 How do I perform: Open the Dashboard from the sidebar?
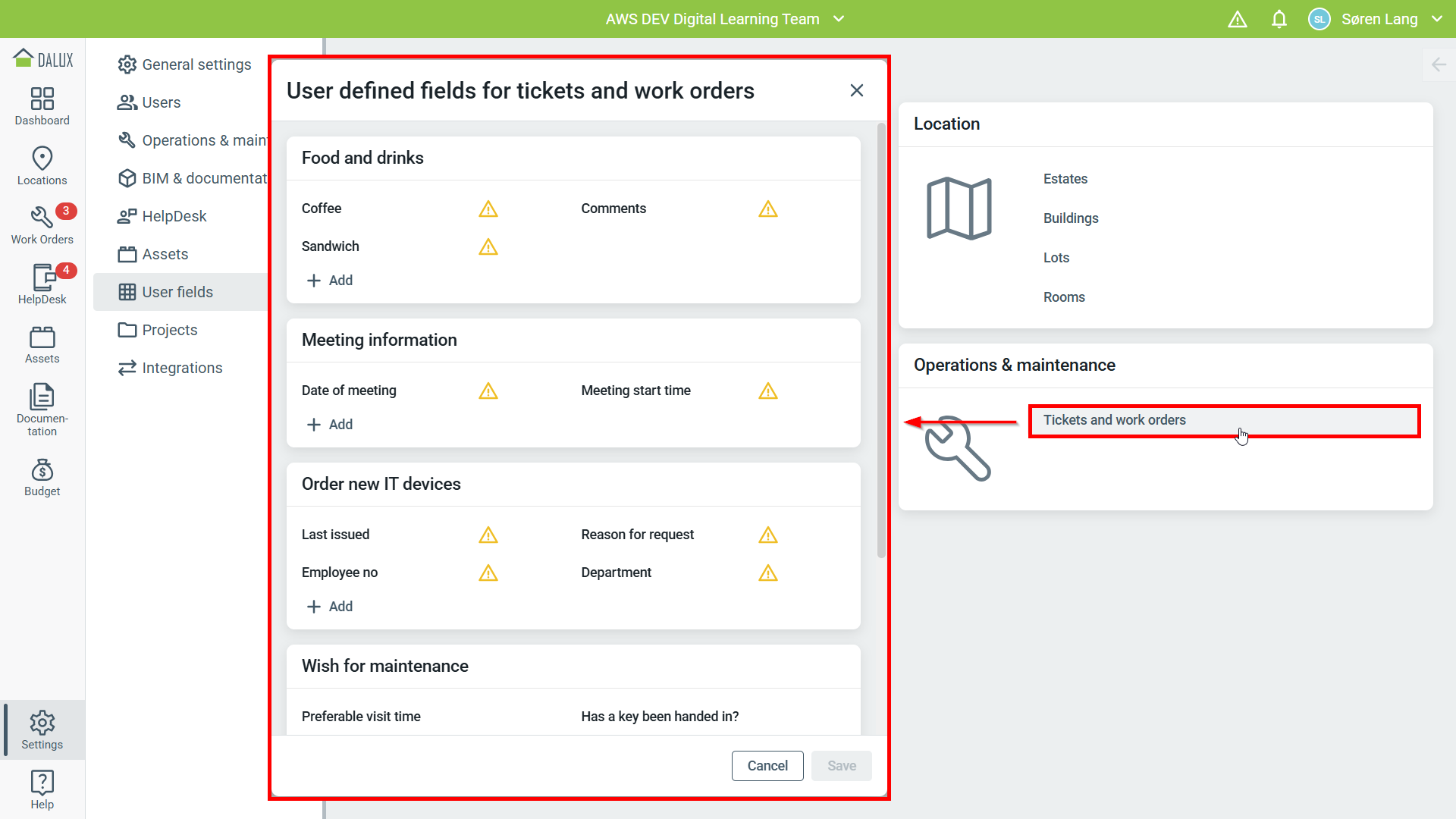[42, 106]
